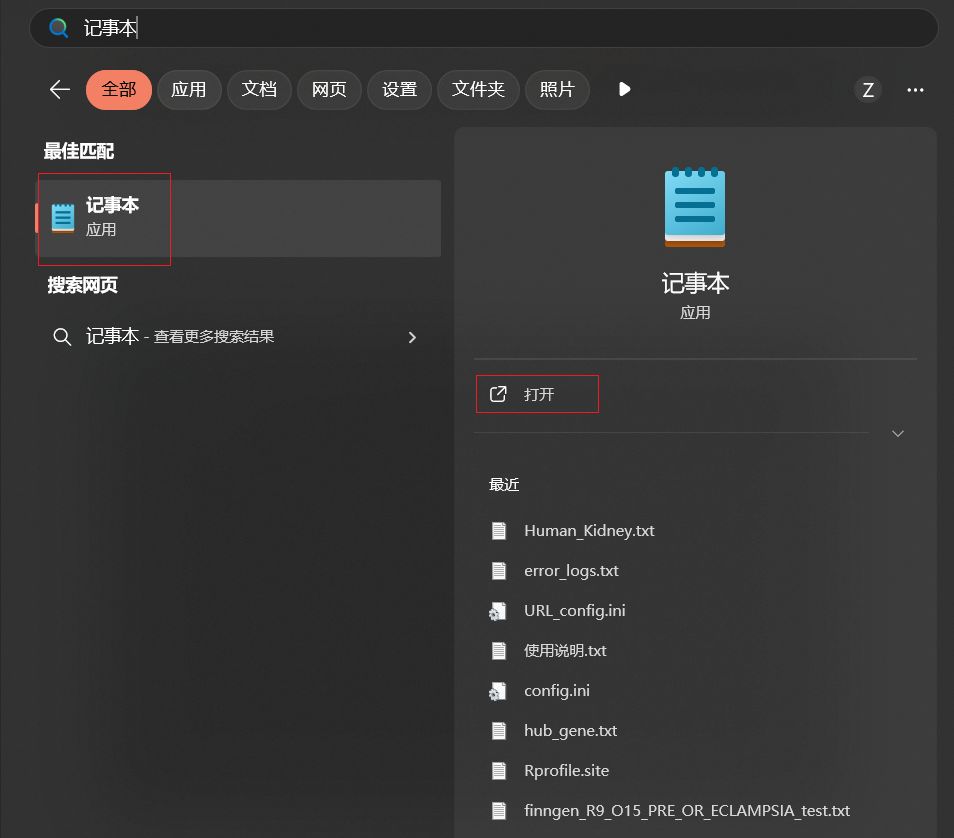Click into the 记事本 search input field
The width and height of the screenshot is (954, 838).
point(484,28)
